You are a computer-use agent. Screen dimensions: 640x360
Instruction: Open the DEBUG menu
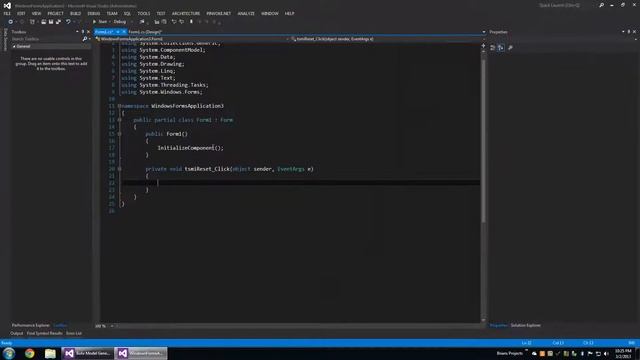(x=94, y=13)
